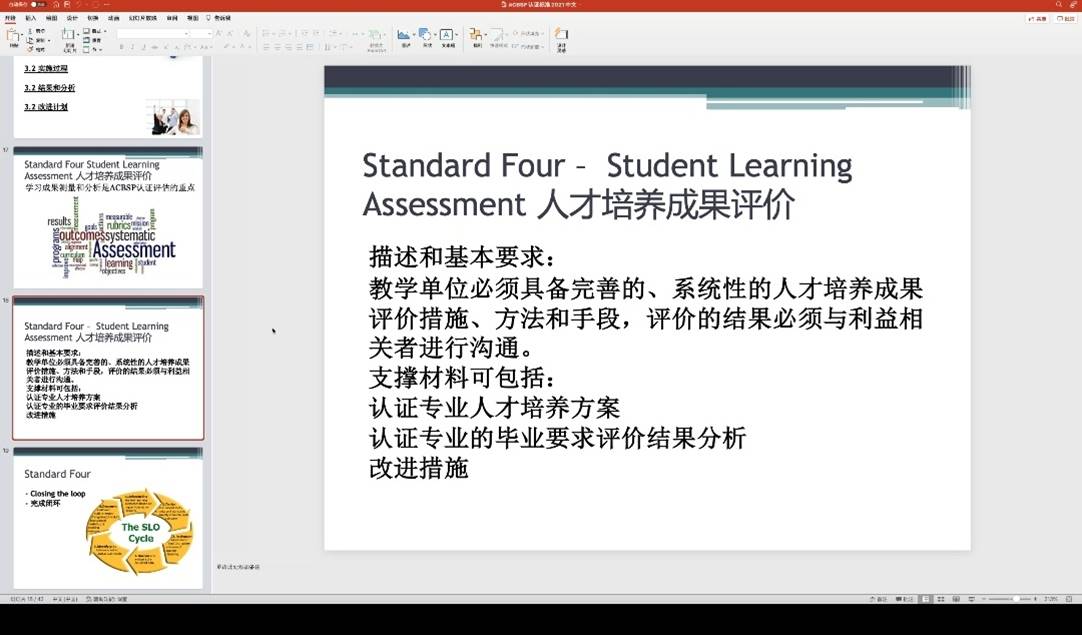Image resolution: width=1082 pixels, height=635 pixels.
Task: Switch to Slide Sorter view
Action: click(x=942, y=599)
